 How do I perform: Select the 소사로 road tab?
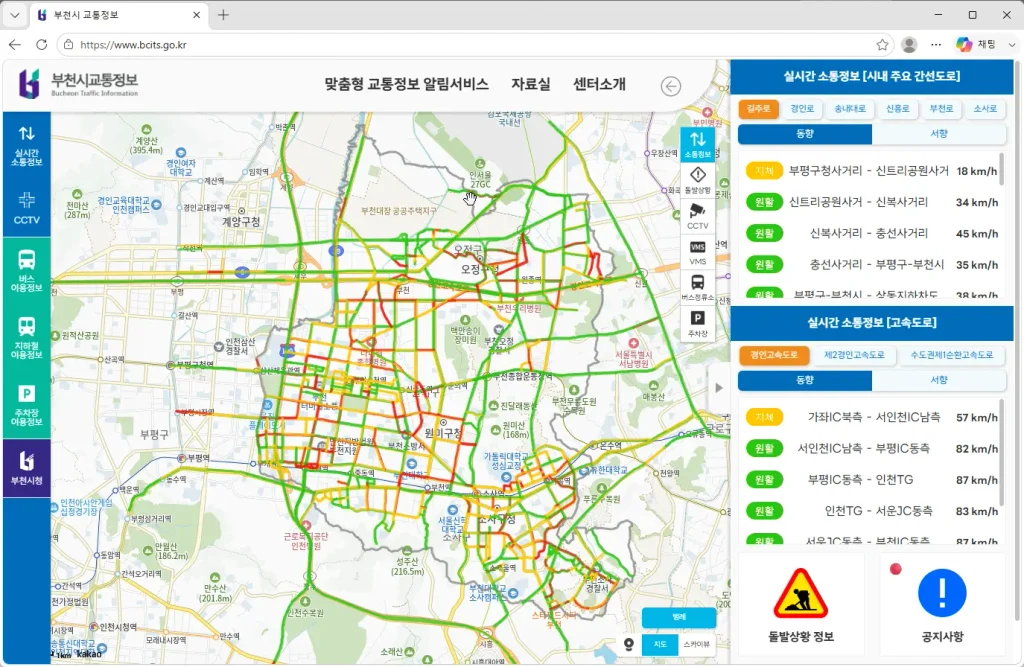click(x=985, y=109)
